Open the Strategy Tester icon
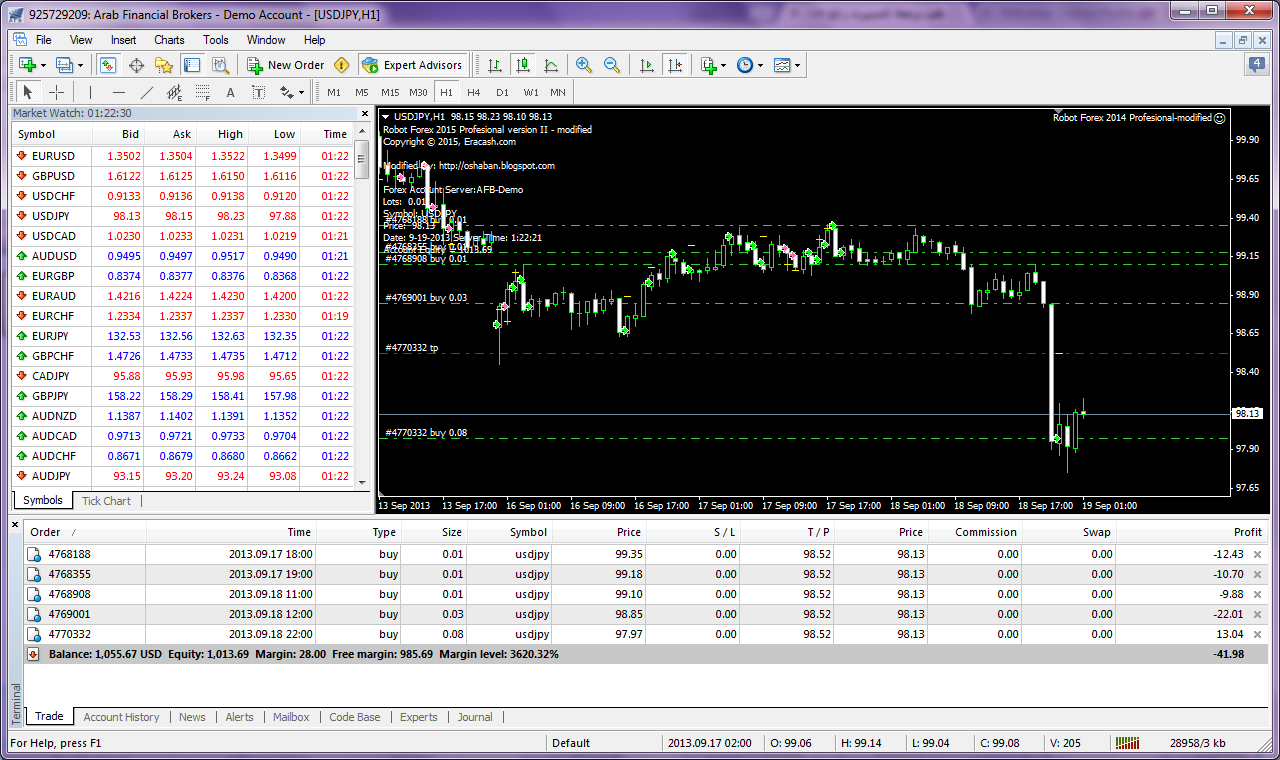 220,65
